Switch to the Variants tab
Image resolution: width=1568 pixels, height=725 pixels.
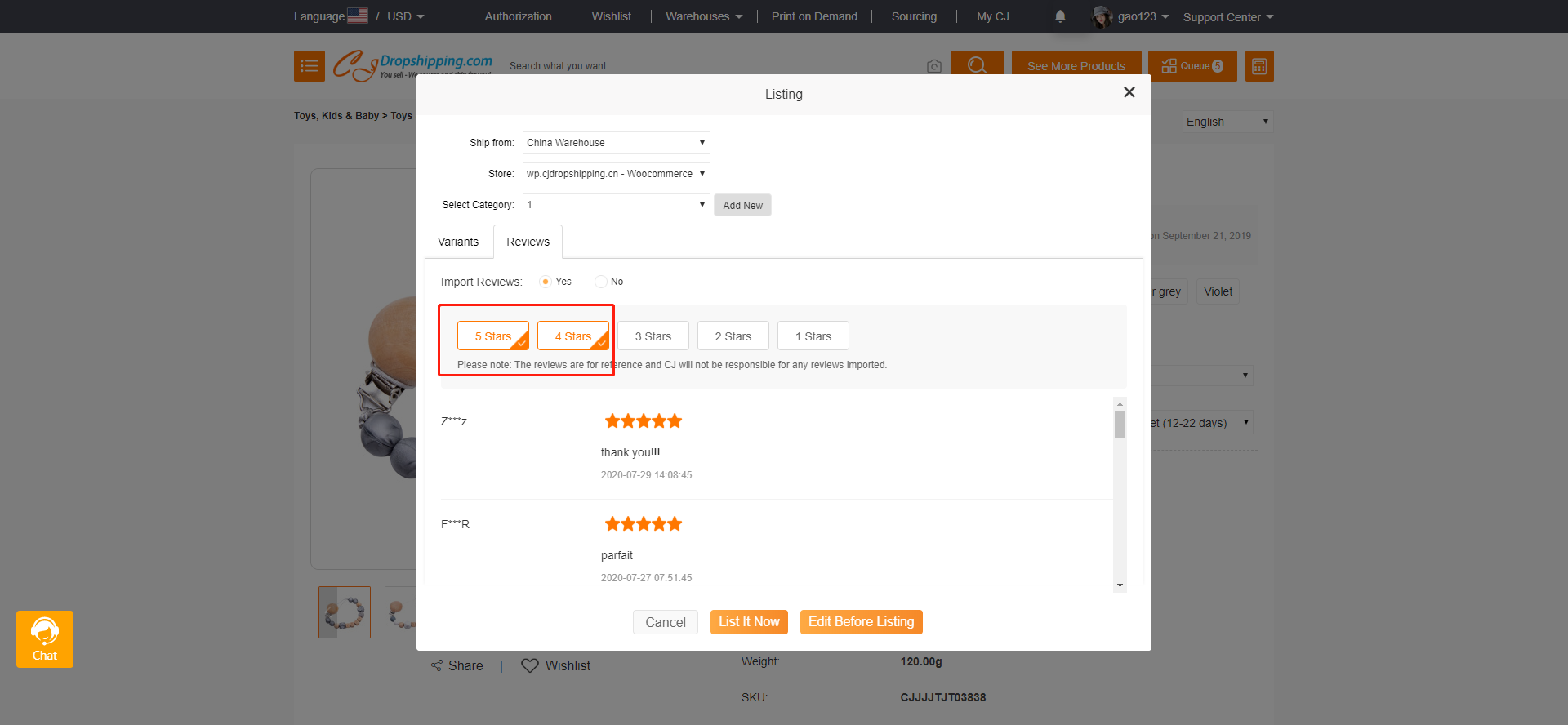pyautogui.click(x=458, y=242)
